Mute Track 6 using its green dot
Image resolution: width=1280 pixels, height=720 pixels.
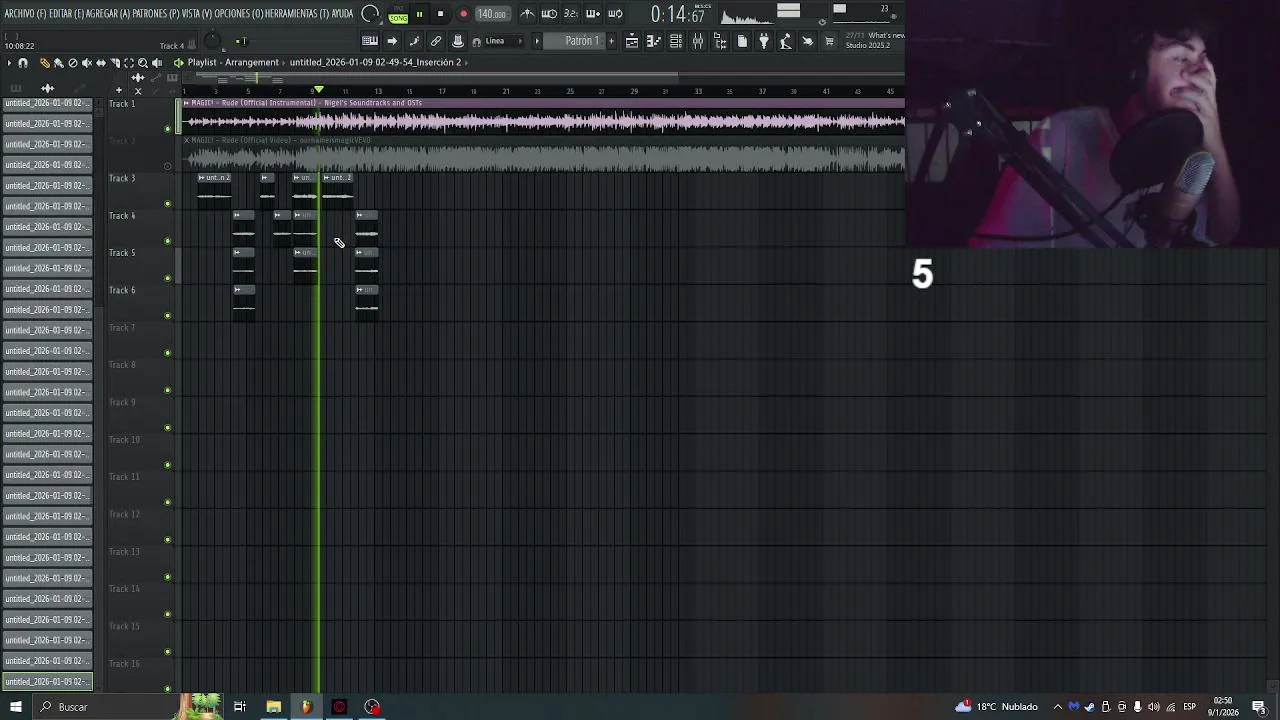pos(168,316)
